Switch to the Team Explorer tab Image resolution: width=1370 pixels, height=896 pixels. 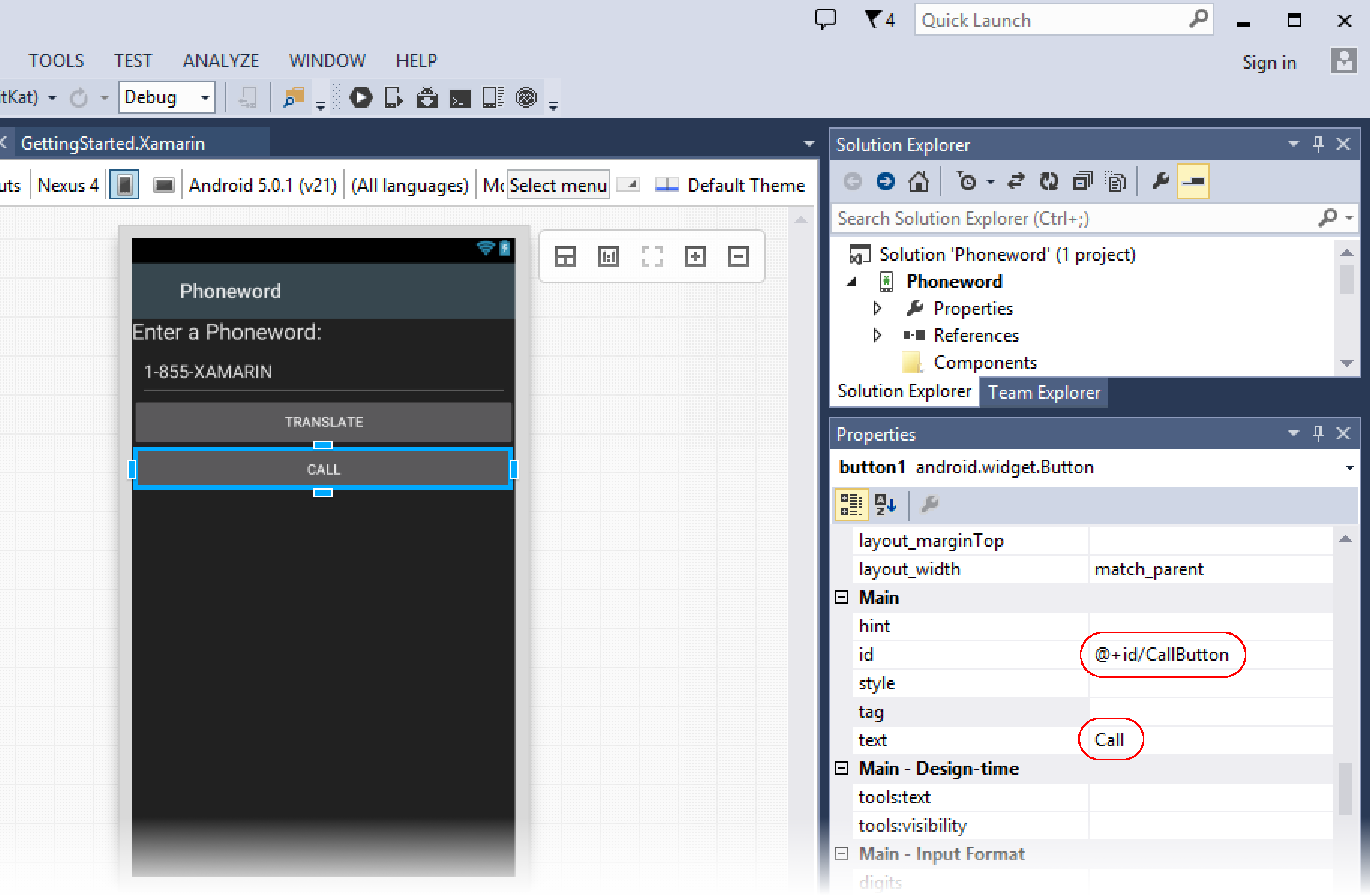click(x=1043, y=393)
